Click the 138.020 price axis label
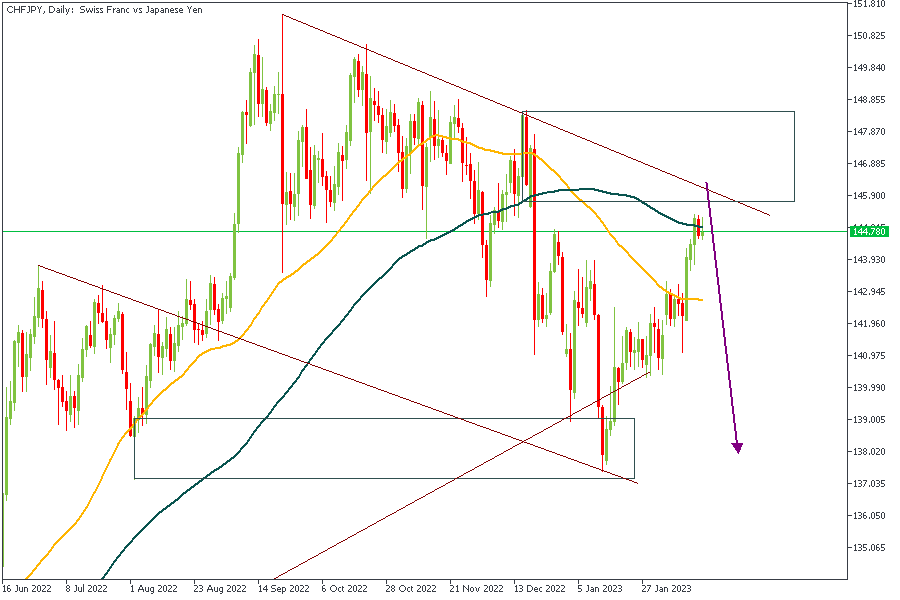The height and width of the screenshot is (600, 900). click(869, 452)
